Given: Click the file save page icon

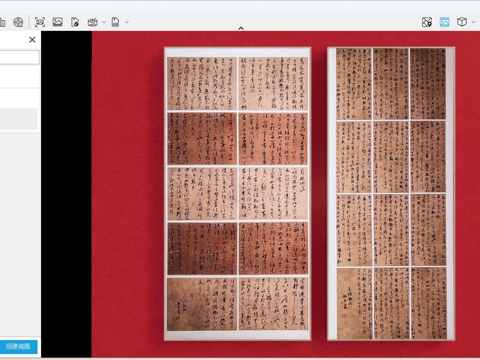Looking at the screenshot, I should click(115, 22).
